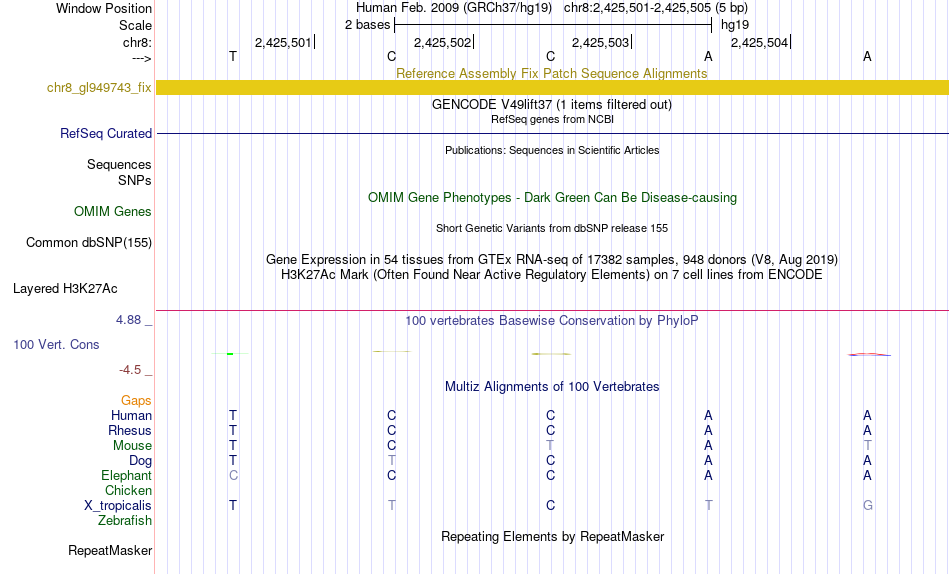Open Common dbSNP(155) track label

tap(89, 242)
